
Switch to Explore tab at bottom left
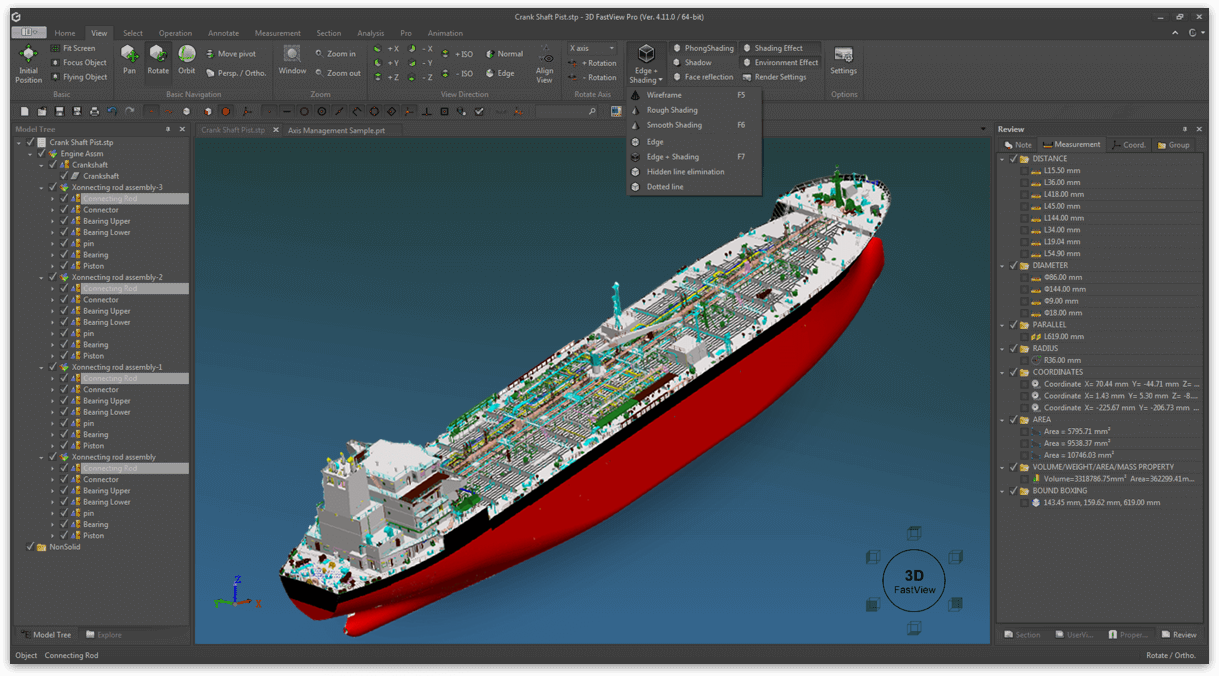104,635
